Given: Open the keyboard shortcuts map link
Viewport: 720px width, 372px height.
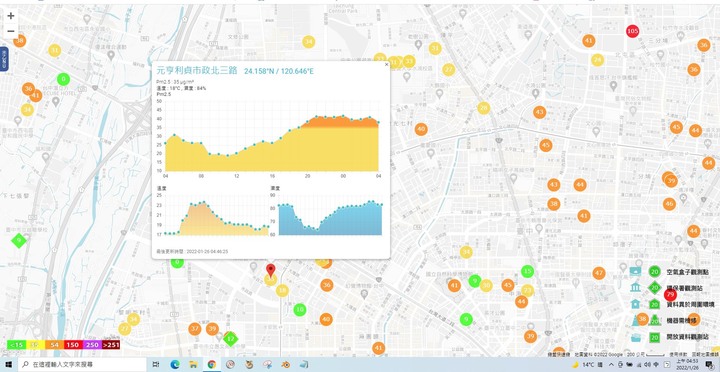Looking at the screenshot, I should (559, 355).
